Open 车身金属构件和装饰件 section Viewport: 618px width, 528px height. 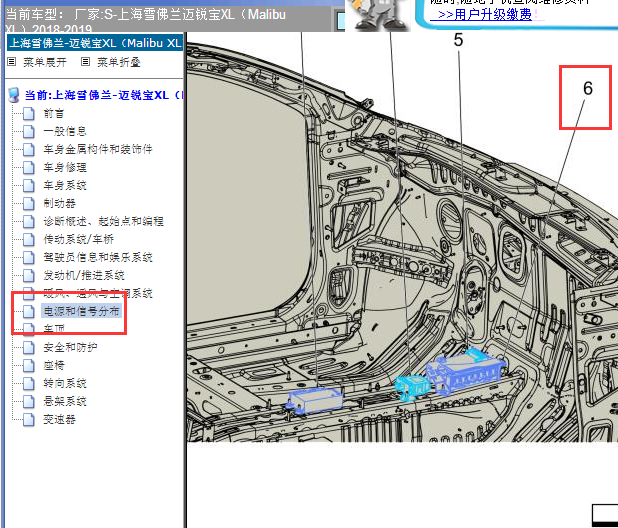pyautogui.click(x=98, y=149)
